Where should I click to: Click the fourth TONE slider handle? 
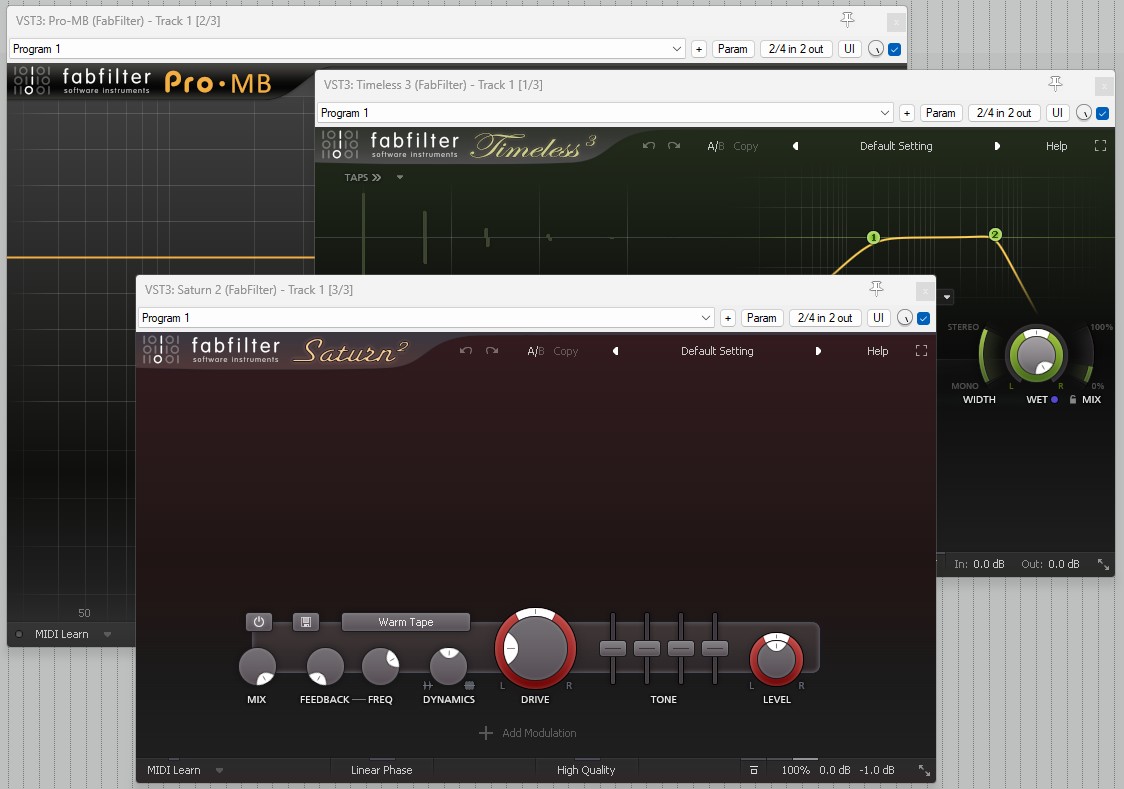[x=715, y=649]
